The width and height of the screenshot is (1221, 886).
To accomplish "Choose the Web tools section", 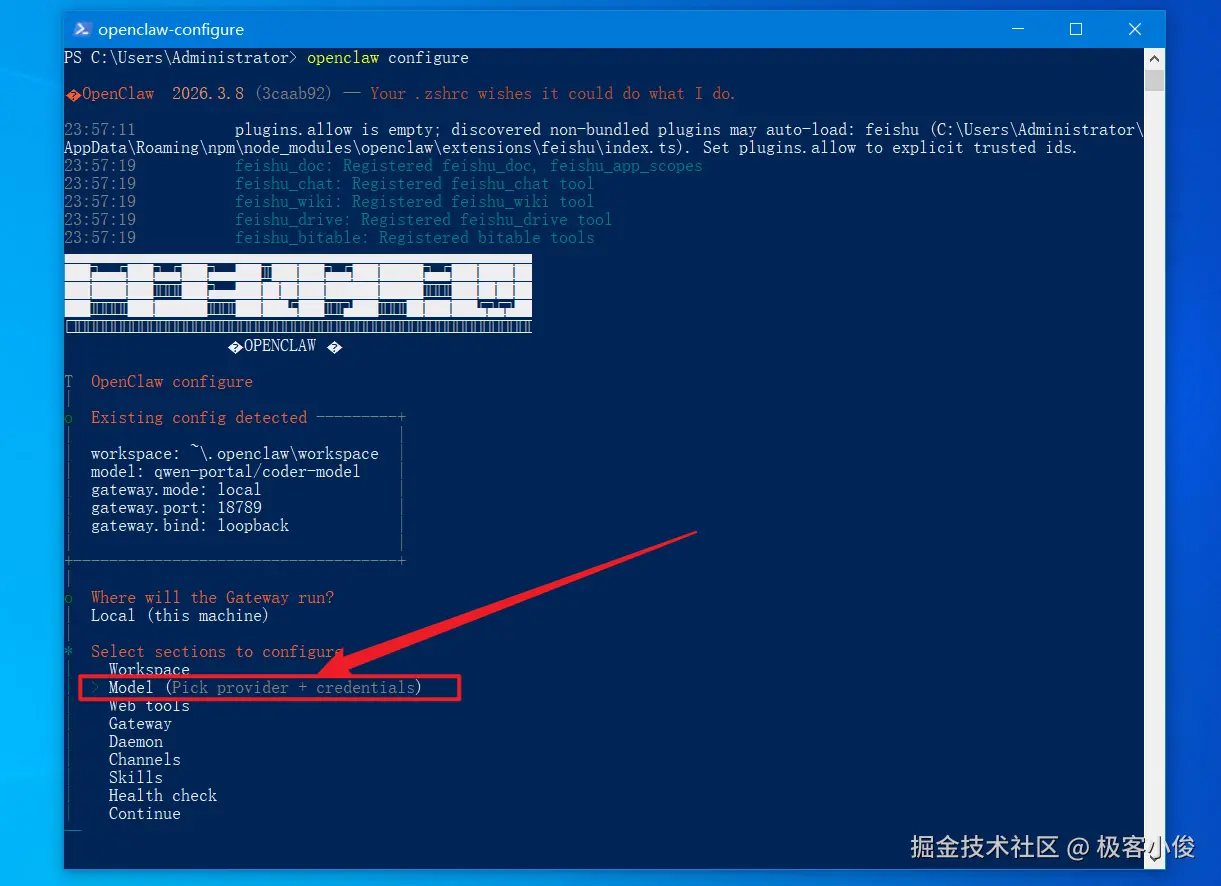I will click(149, 705).
